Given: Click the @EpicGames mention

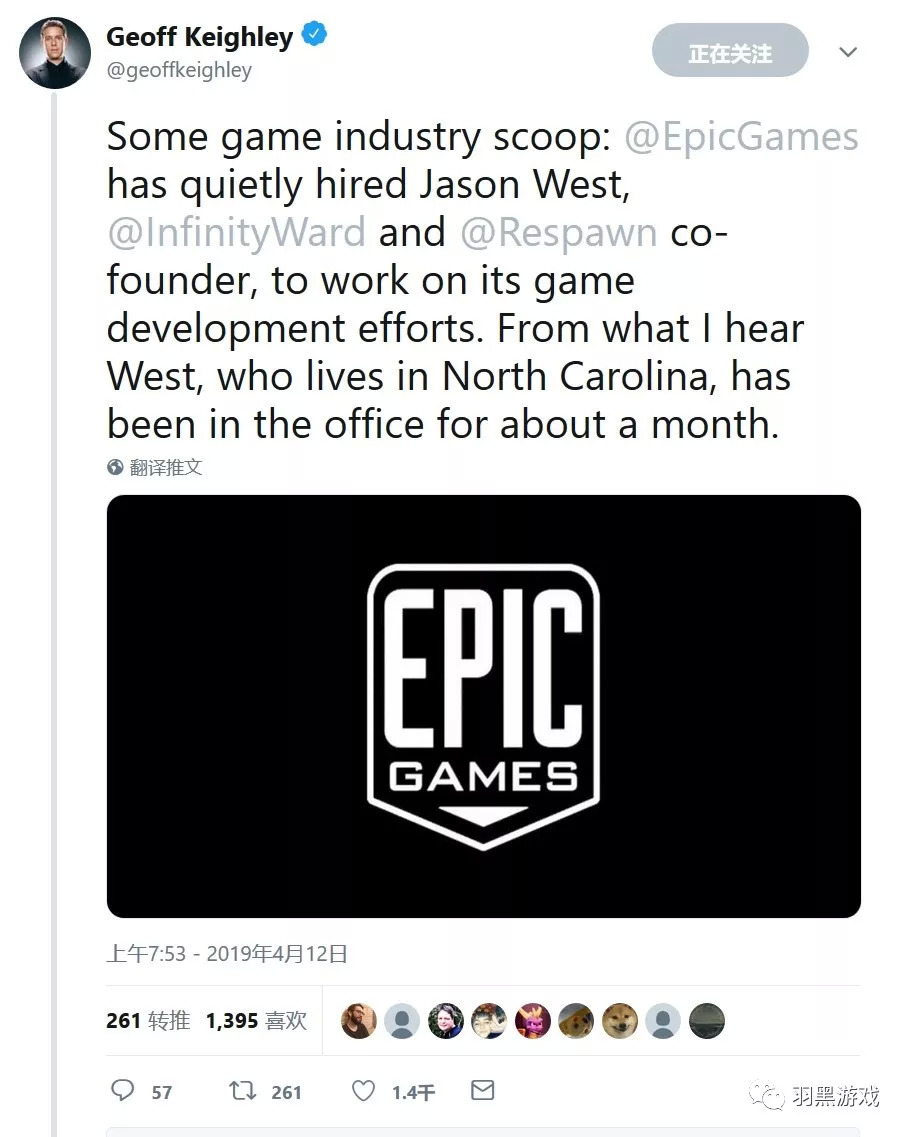Looking at the screenshot, I should pyautogui.click(x=741, y=137).
